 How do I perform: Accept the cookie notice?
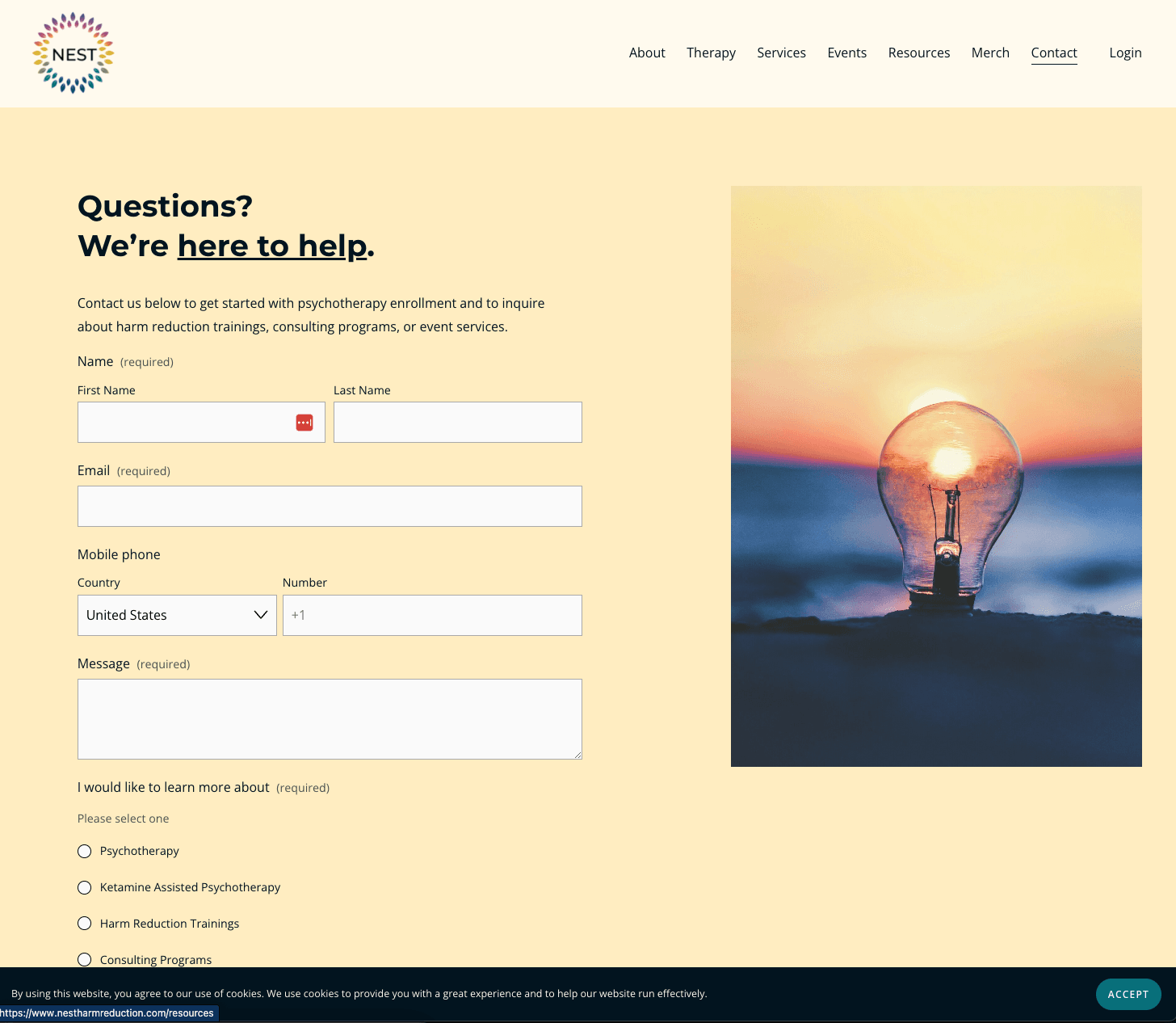click(1128, 994)
